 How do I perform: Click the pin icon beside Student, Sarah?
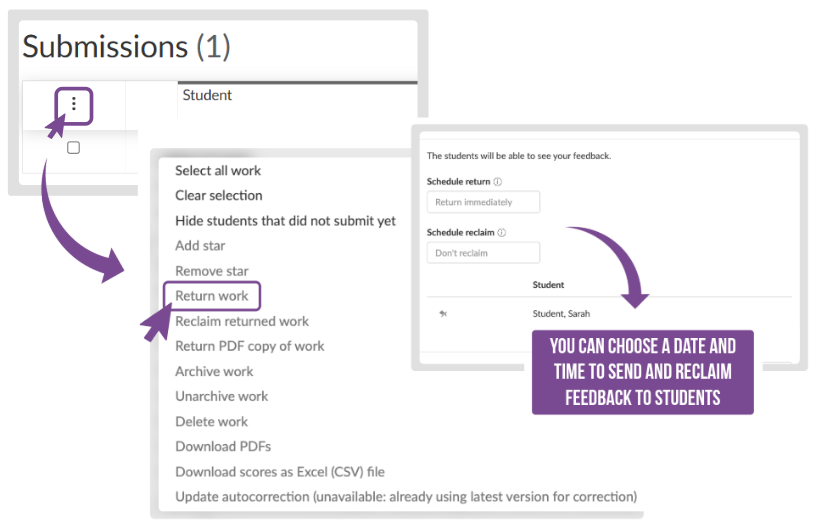coord(443,314)
